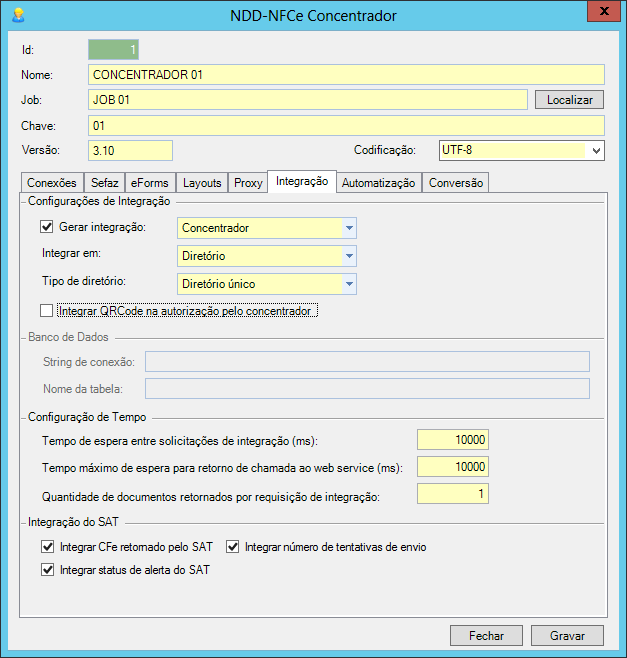The width and height of the screenshot is (627, 658).
Task: Enable Integrar QRCode na autorização checkbox
Action: (47, 311)
